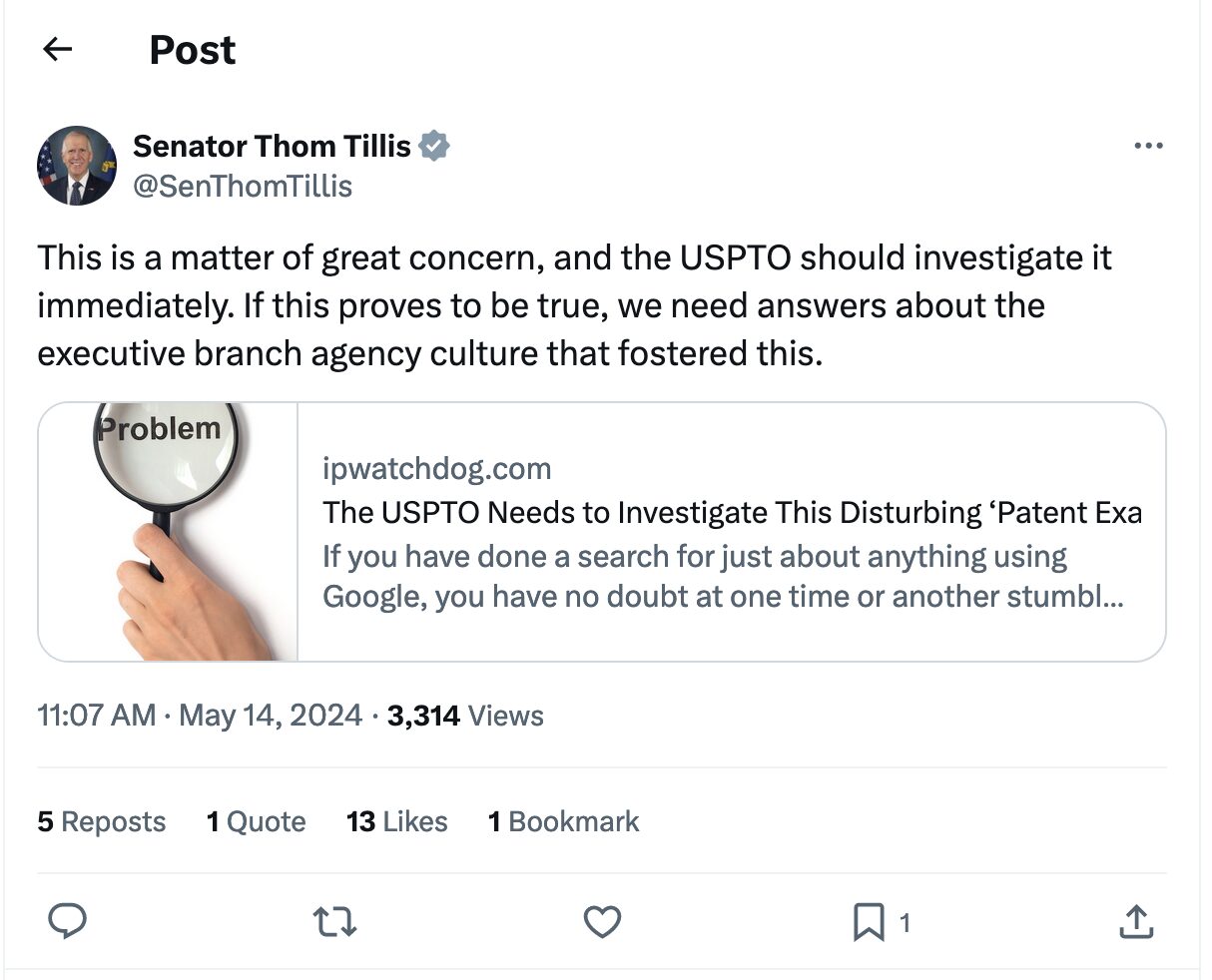Click the 11:07 AM May 14, 2024 timestamp
The width and height of the screenshot is (1212, 980).
click(x=200, y=716)
